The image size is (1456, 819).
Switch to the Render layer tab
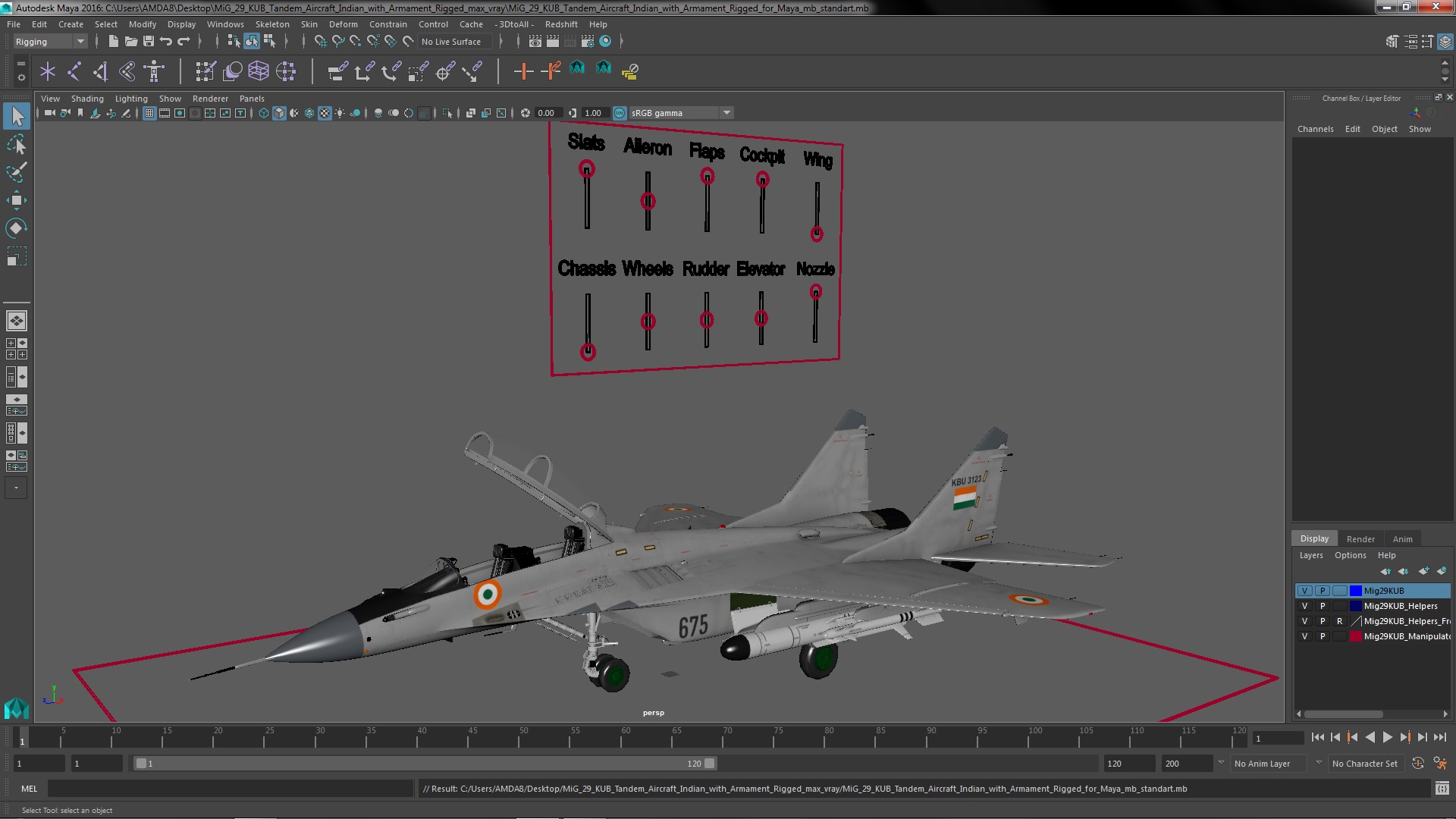point(1360,539)
